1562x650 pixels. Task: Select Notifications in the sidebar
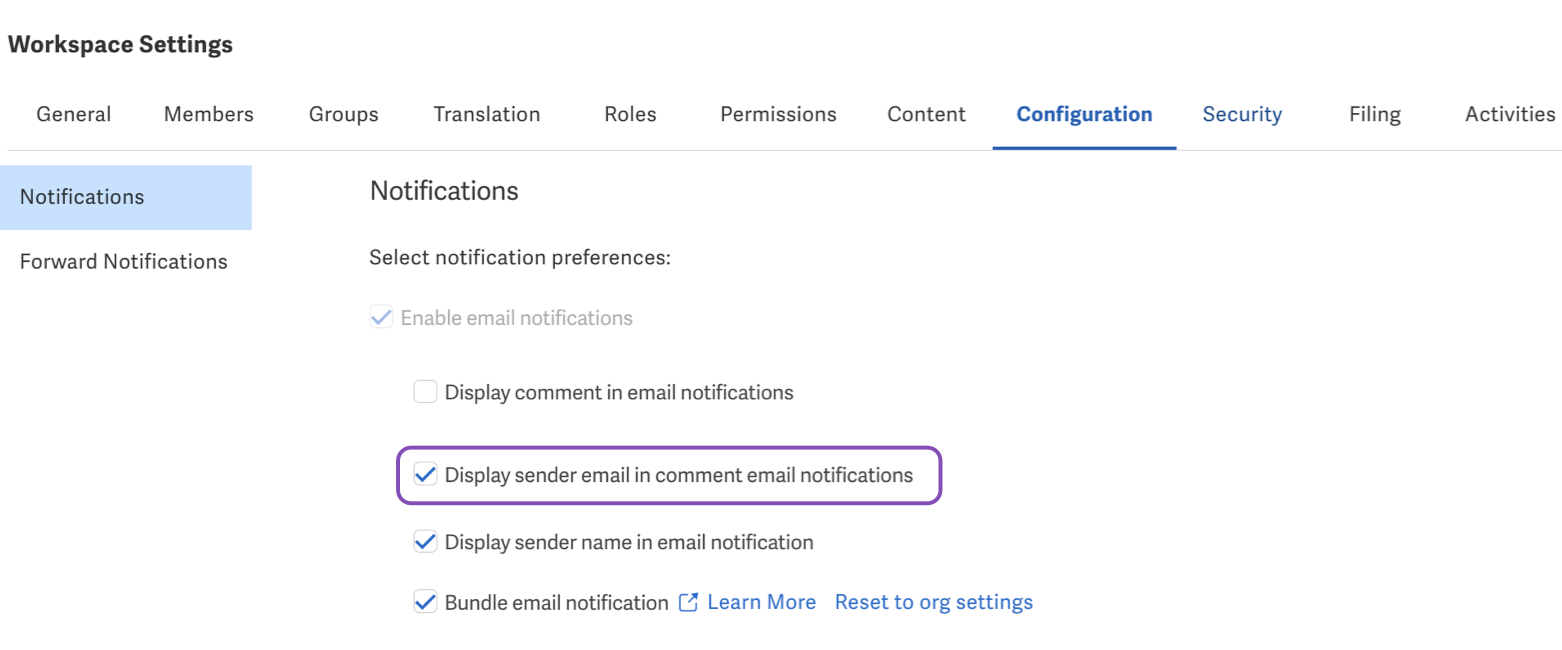point(125,197)
